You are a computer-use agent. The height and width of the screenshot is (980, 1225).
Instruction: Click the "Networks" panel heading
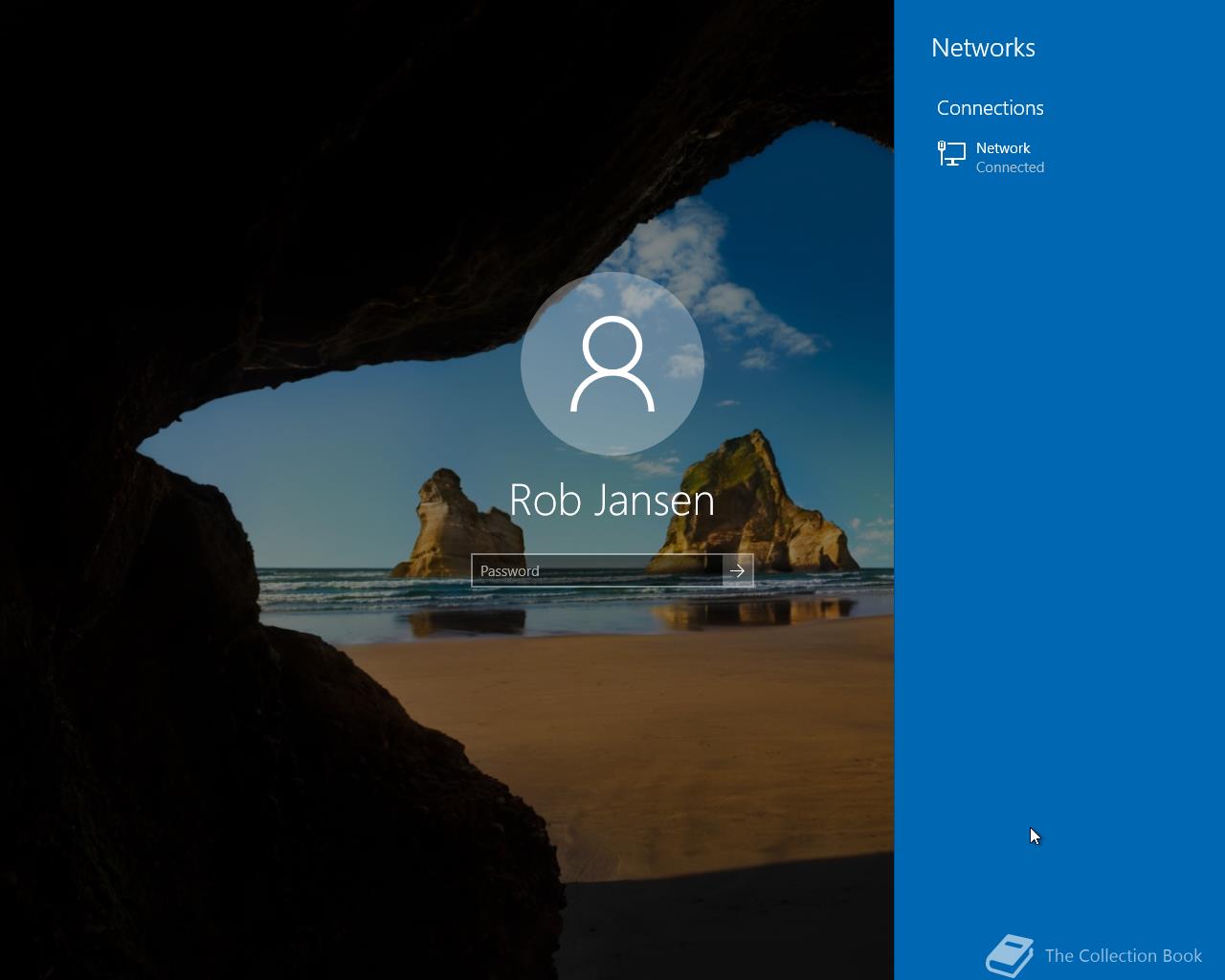(983, 48)
